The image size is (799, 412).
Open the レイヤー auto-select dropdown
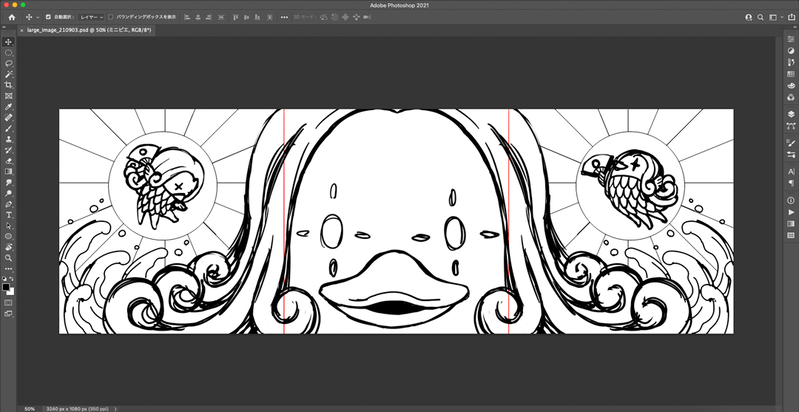point(89,18)
